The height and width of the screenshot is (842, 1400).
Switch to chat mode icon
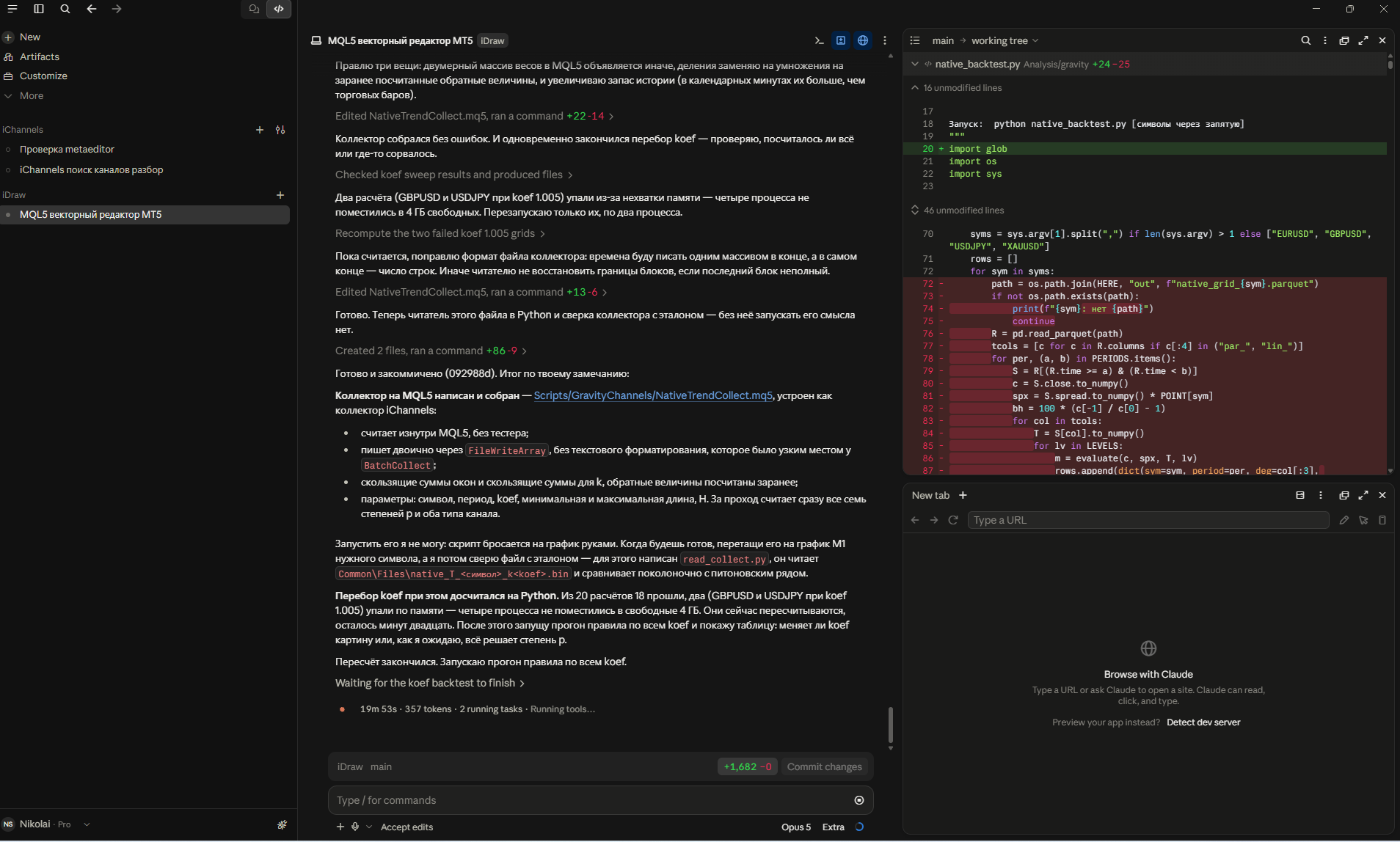tap(254, 9)
